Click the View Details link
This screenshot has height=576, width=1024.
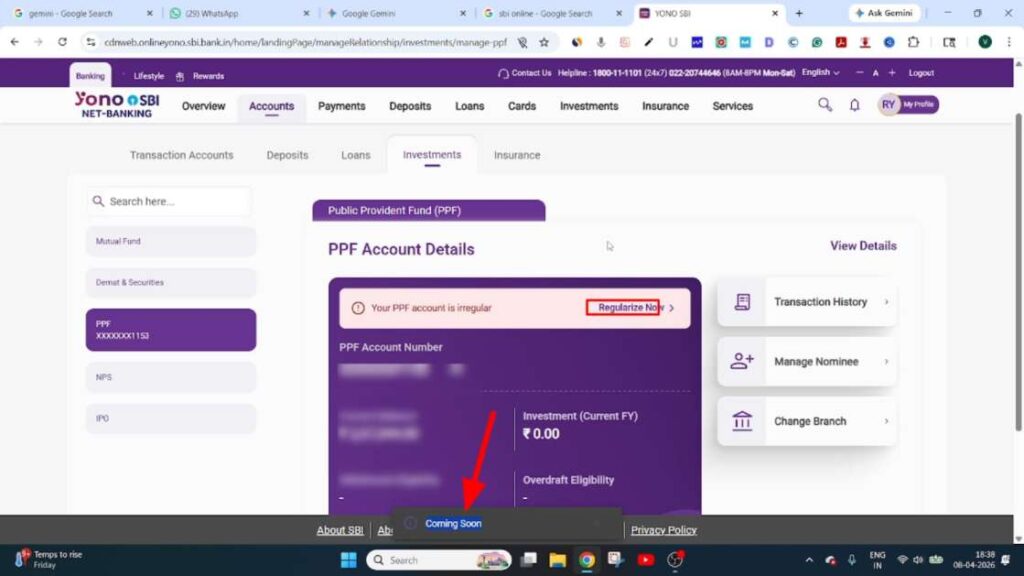coord(863,246)
